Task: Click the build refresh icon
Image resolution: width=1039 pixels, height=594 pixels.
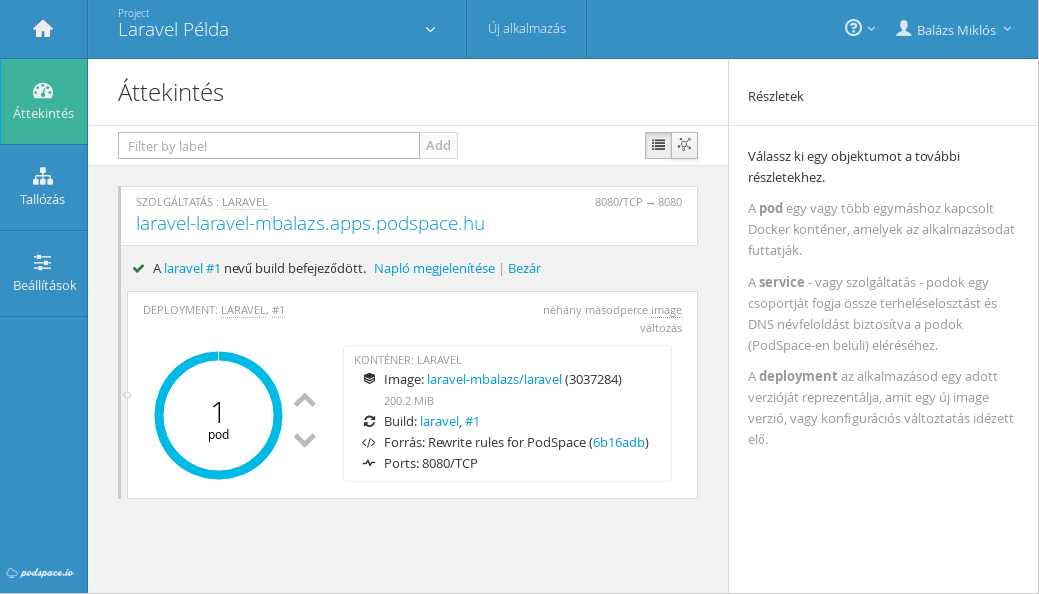Action: tap(369, 421)
